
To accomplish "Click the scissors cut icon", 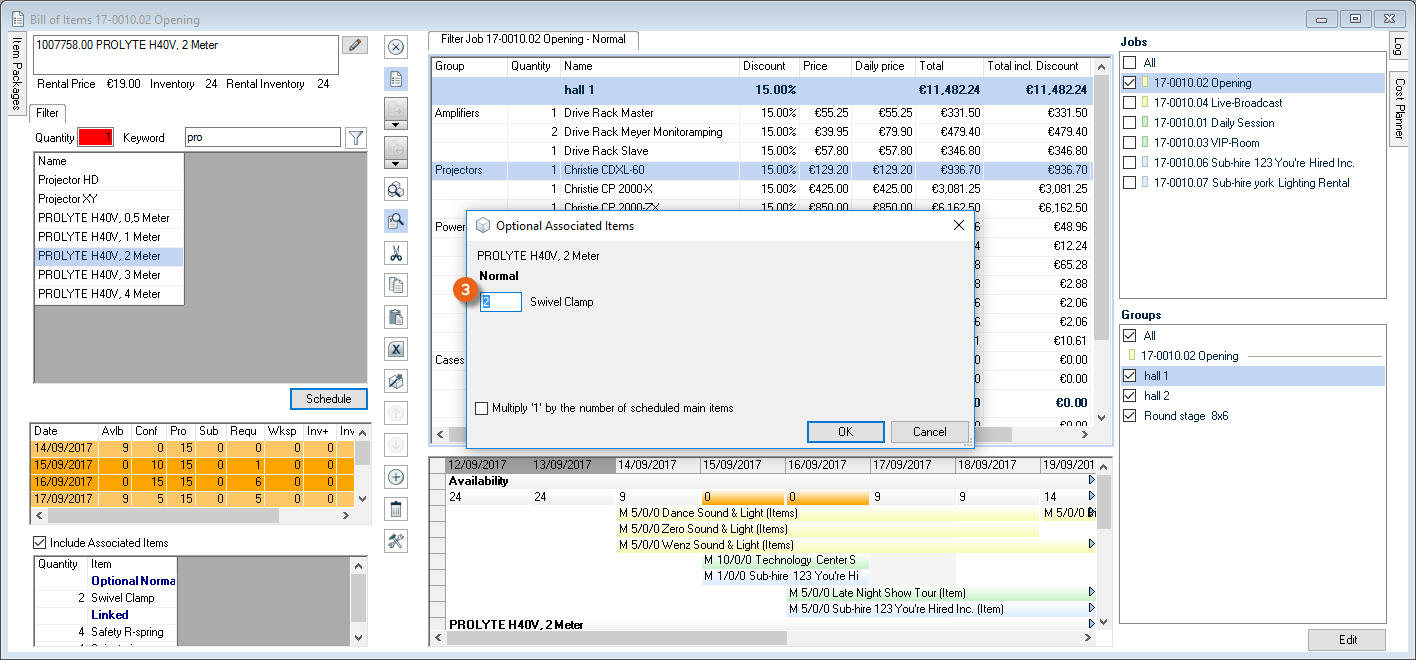I will tap(396, 253).
